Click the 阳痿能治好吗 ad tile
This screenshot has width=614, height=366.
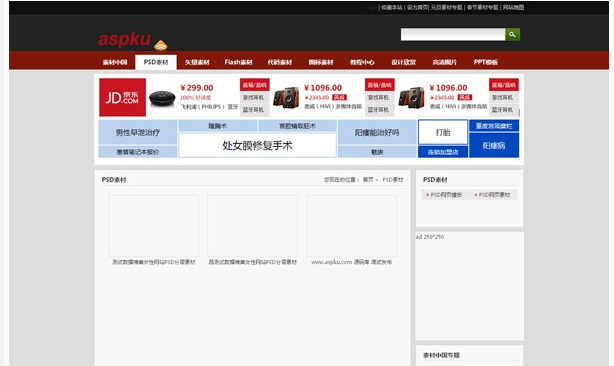[x=377, y=132]
